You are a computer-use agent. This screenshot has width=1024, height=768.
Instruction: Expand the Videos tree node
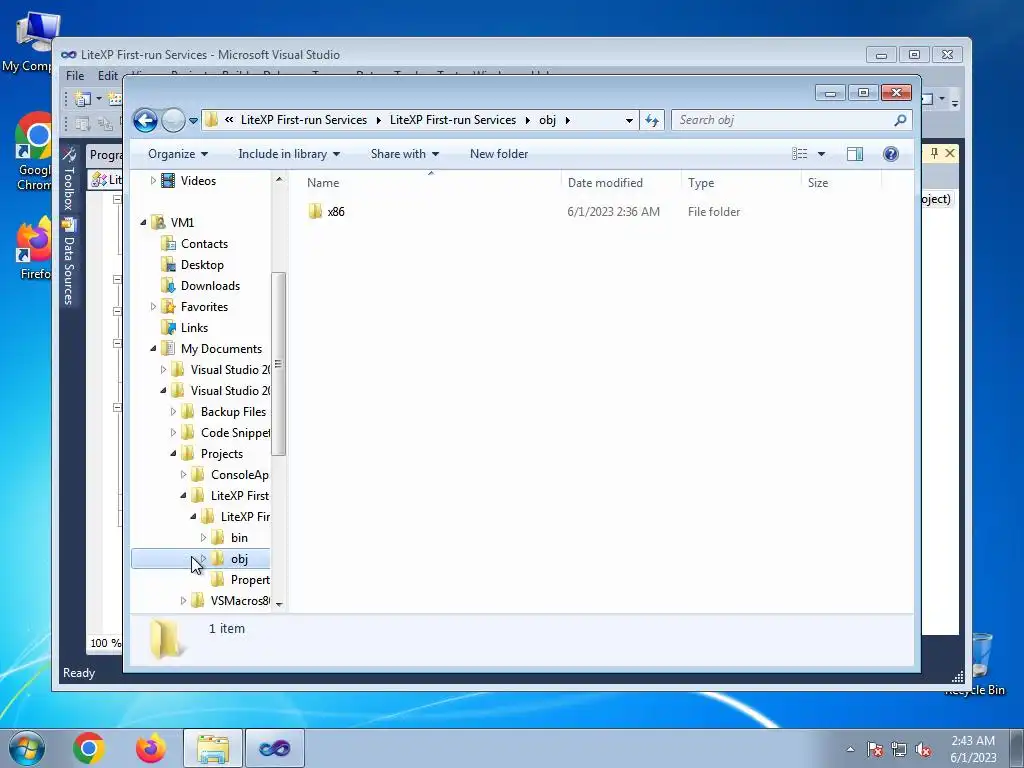coord(153,180)
